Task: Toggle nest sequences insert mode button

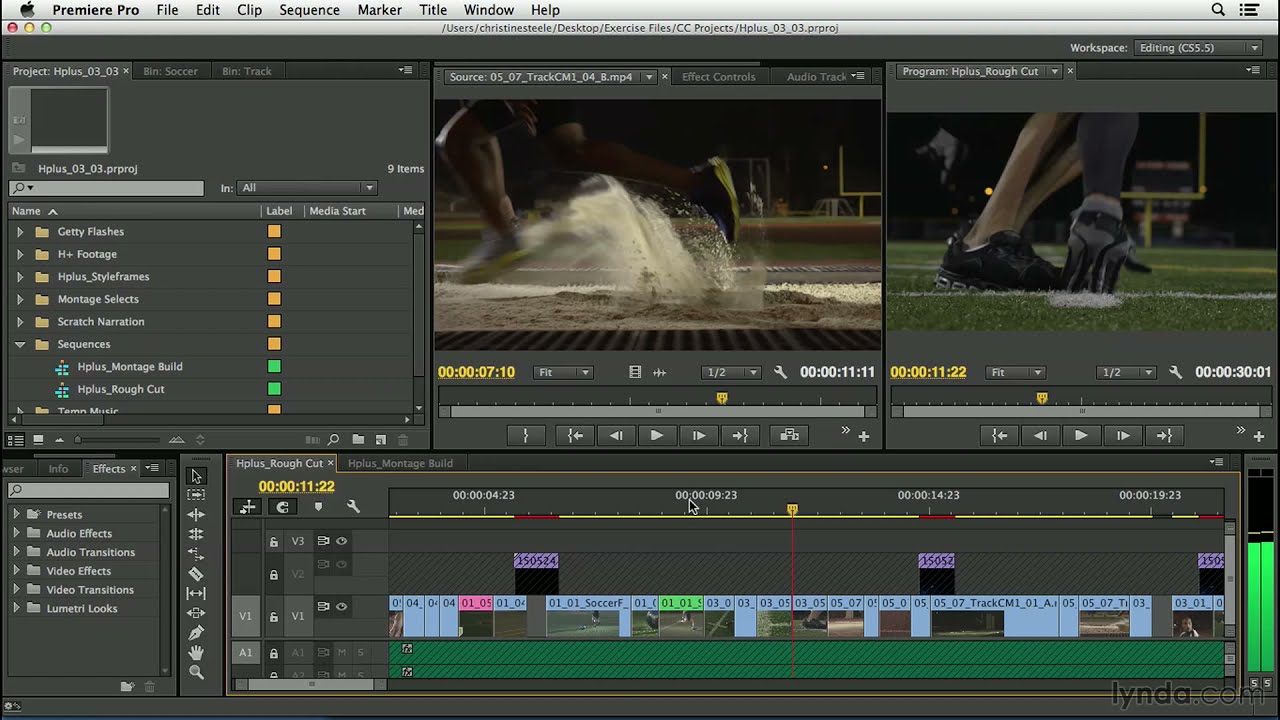Action: pos(247,507)
